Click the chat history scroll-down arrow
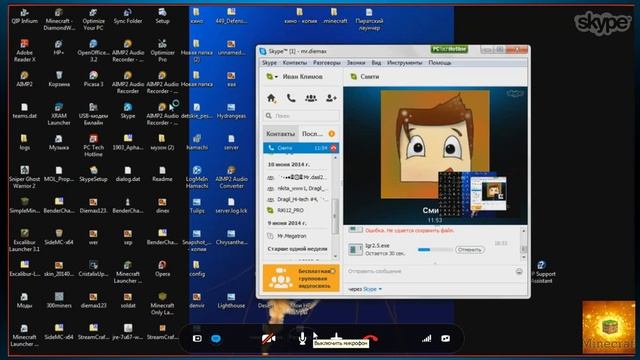Screen dimensions: 640x360 pos(524,258)
